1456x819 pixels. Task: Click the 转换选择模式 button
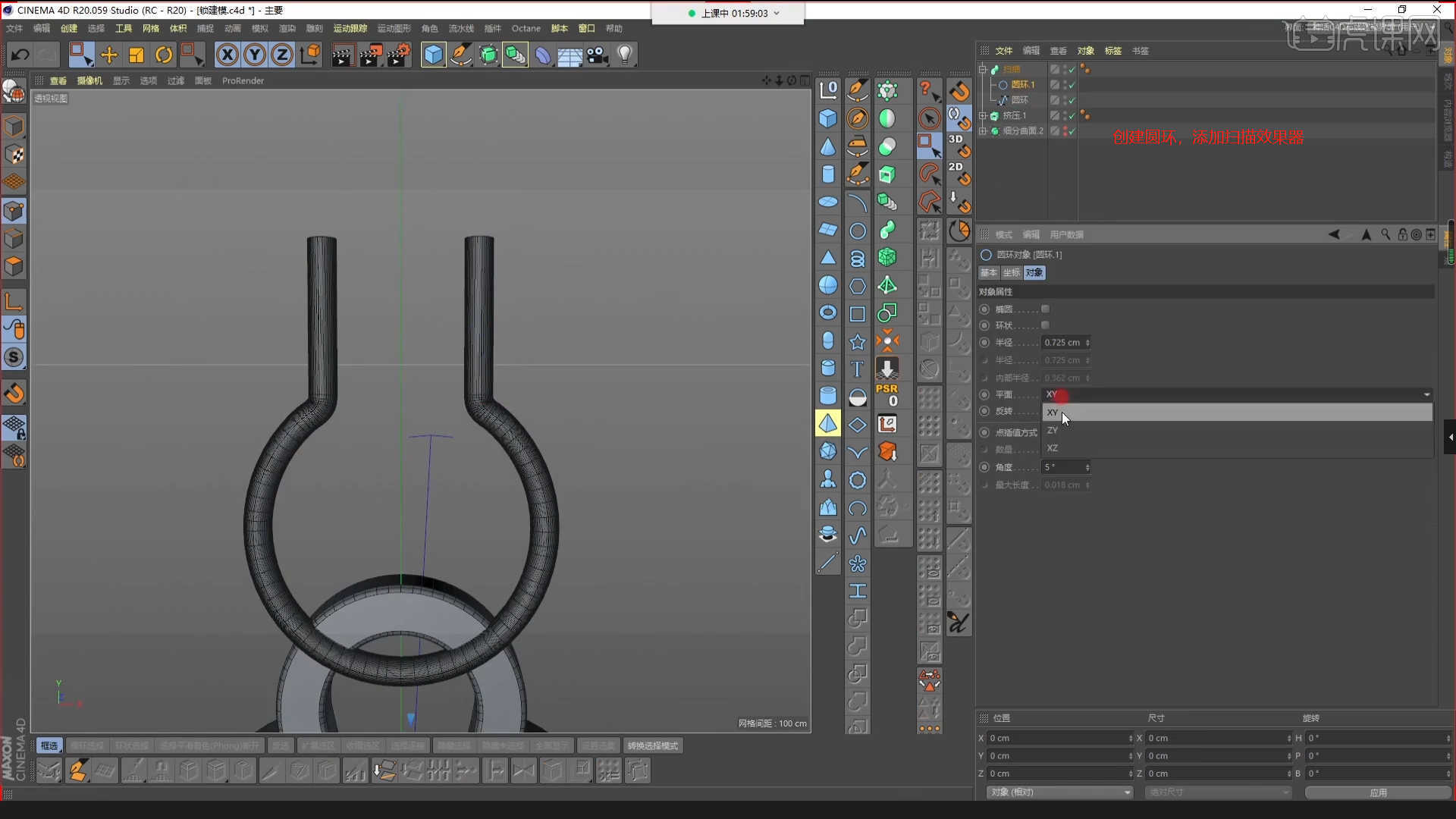[653, 746]
